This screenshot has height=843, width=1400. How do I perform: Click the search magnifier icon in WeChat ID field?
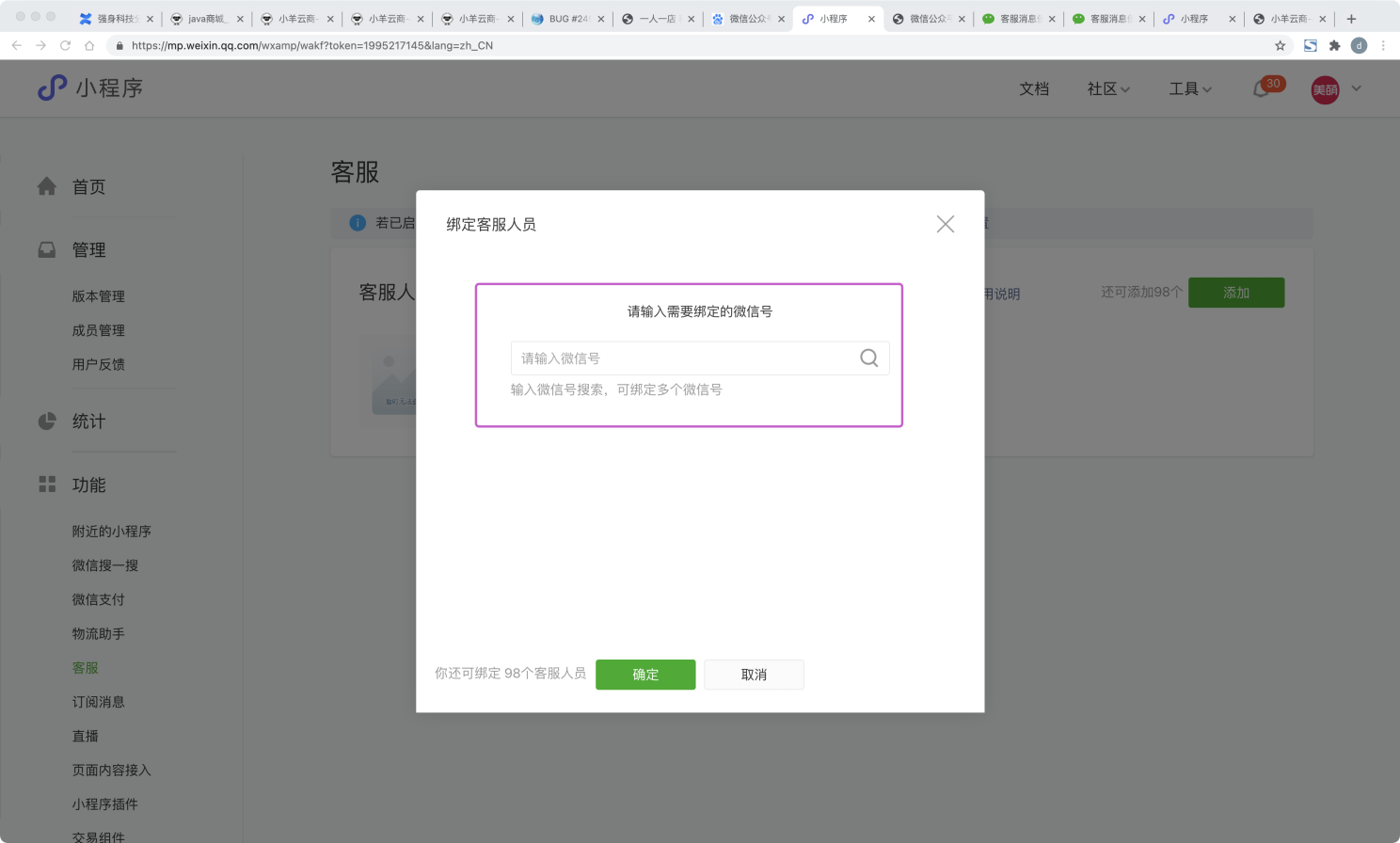tap(868, 358)
